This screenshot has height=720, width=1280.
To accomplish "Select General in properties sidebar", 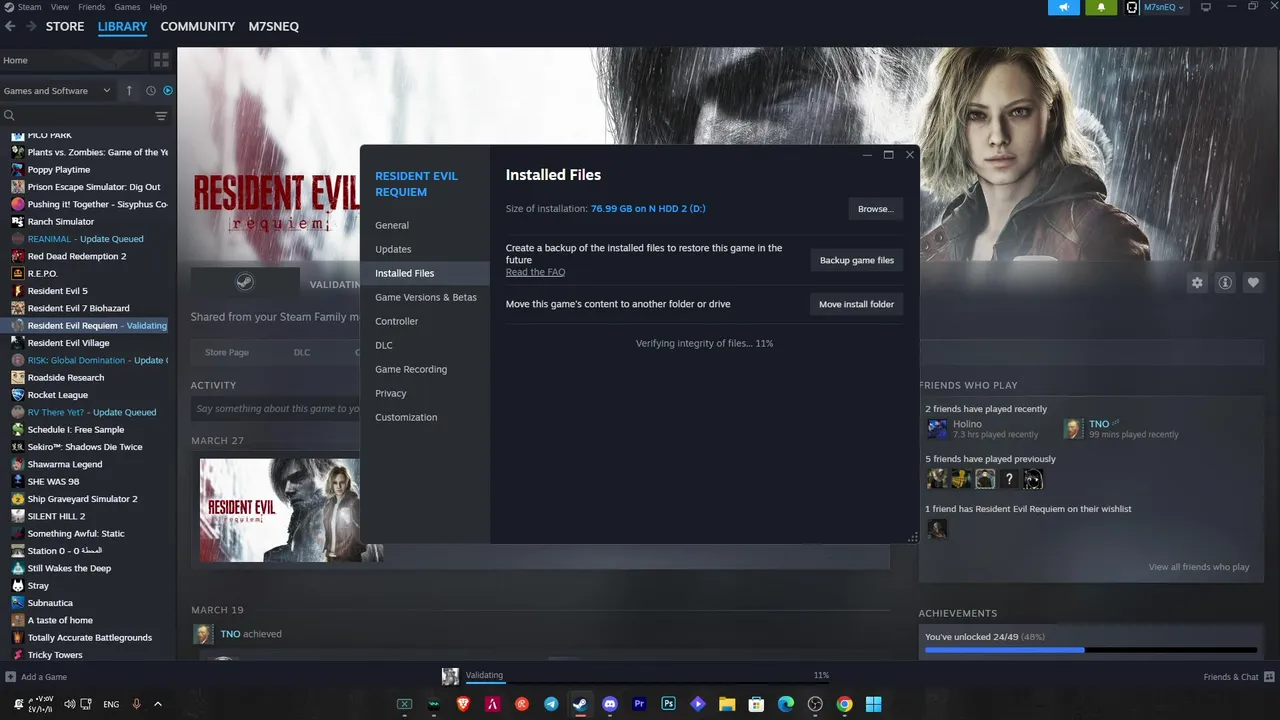I will click(x=425, y=225).
